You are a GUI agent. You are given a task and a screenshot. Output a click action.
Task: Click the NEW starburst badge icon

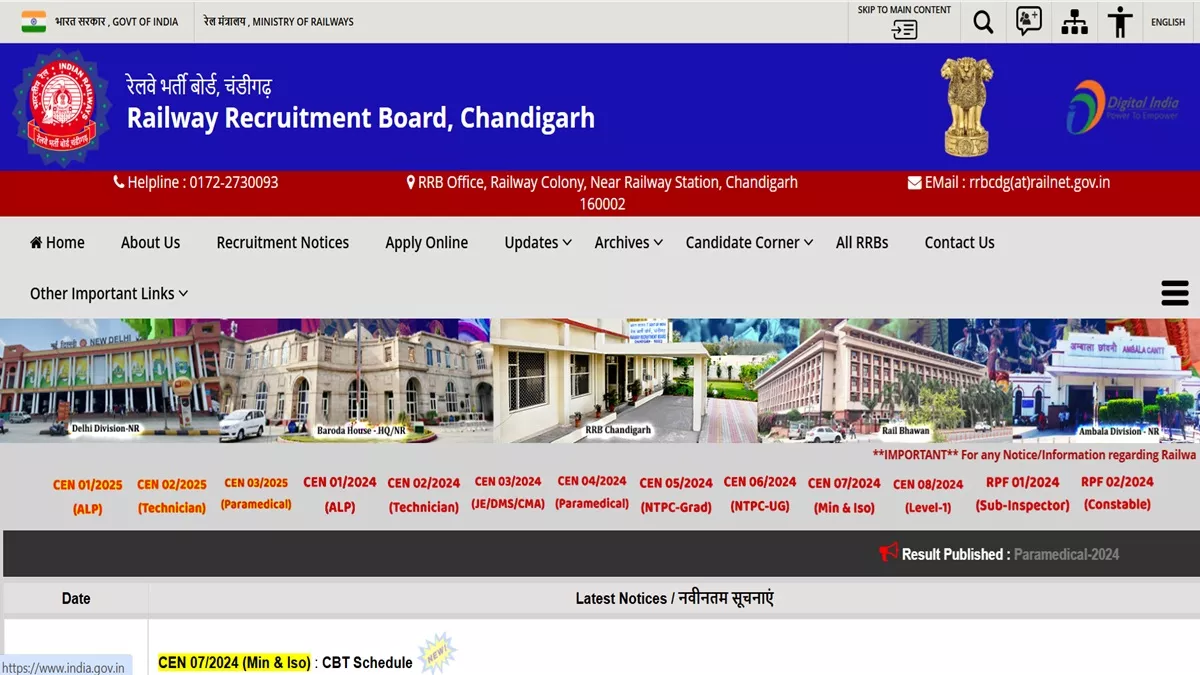[x=436, y=653]
